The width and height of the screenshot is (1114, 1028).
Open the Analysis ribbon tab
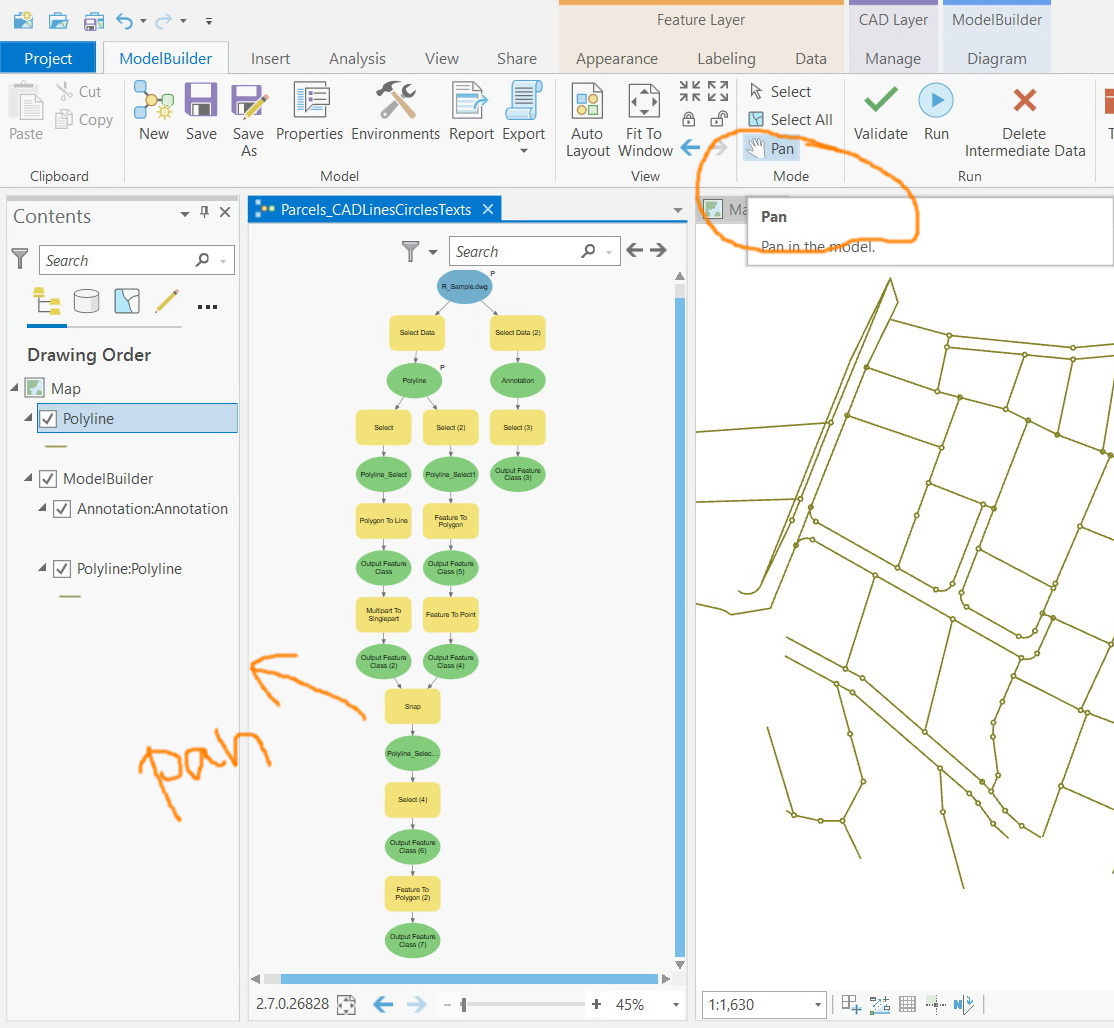click(x=357, y=58)
